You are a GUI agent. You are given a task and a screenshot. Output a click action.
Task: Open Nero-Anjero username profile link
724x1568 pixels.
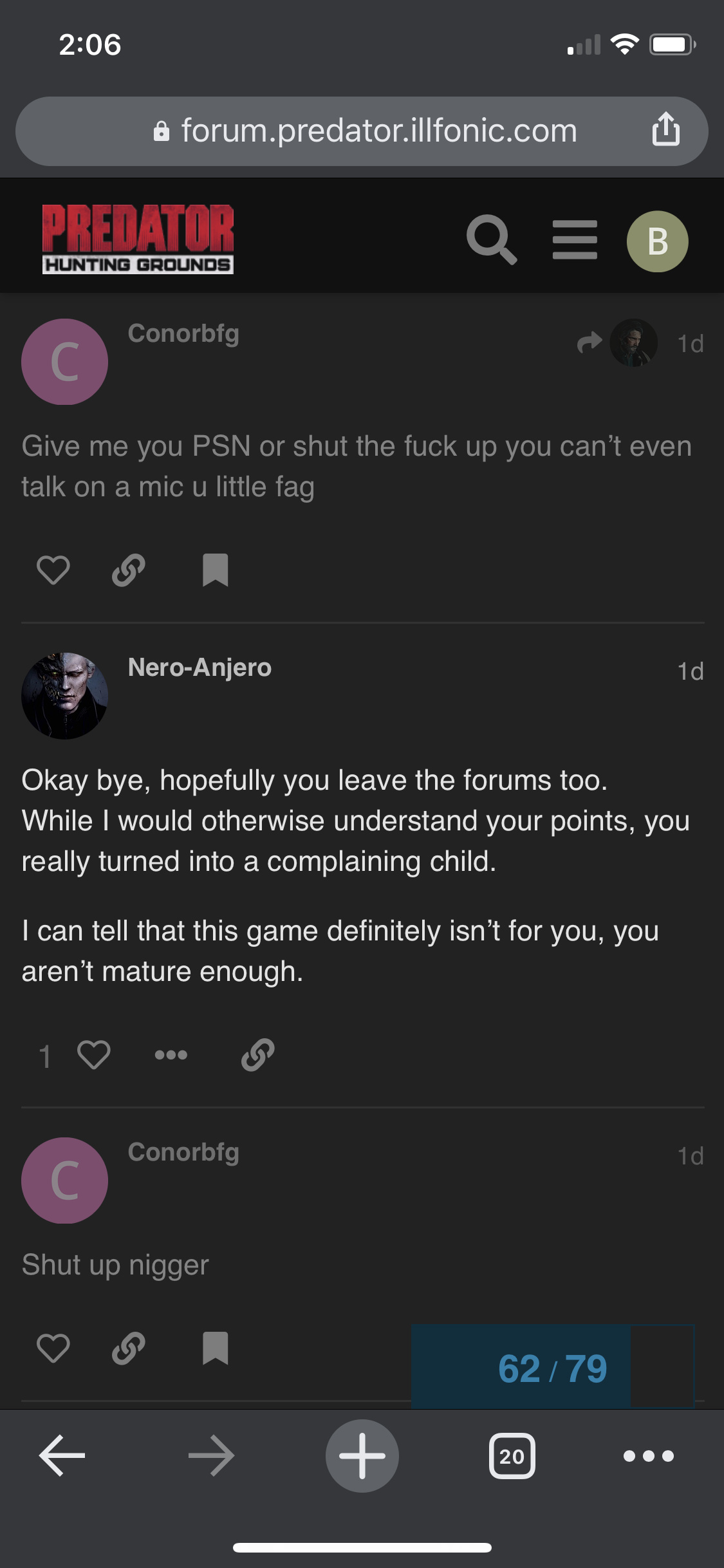[200, 667]
